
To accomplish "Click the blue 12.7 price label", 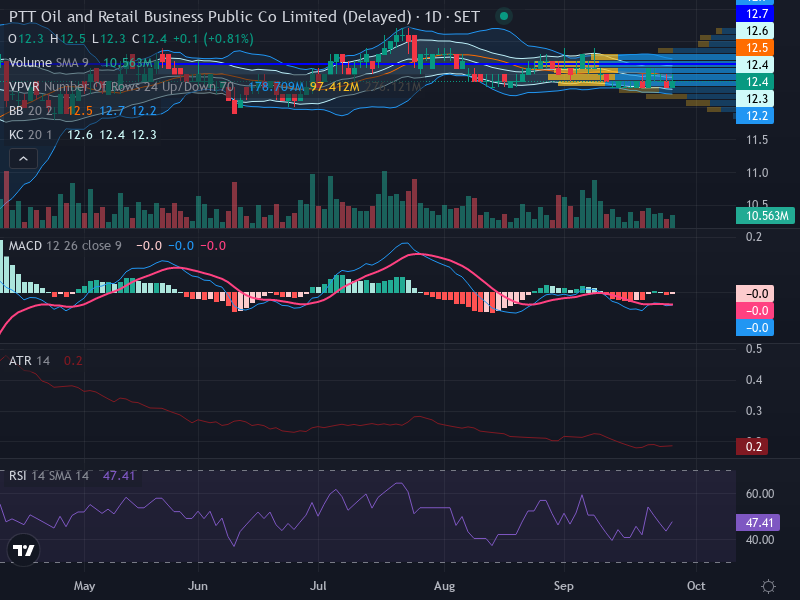I will (x=755, y=14).
